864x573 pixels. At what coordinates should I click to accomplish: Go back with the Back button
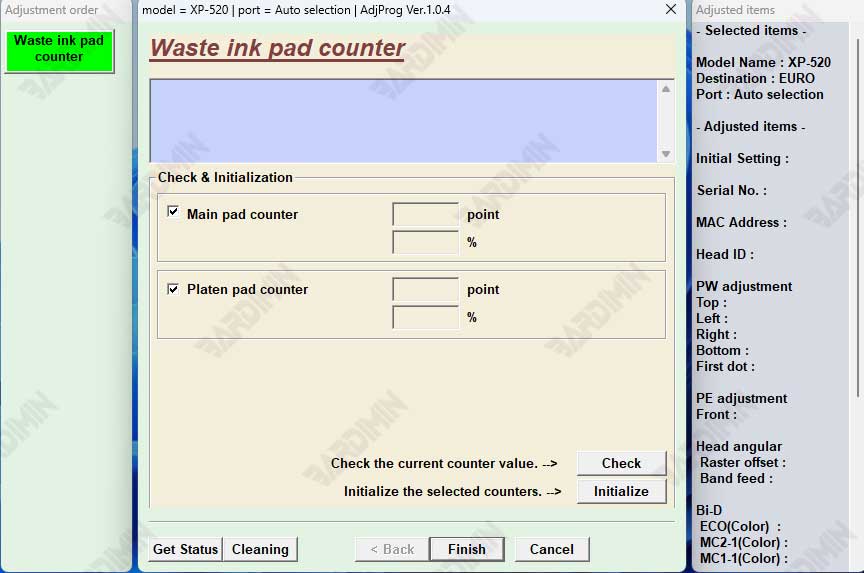(391, 549)
